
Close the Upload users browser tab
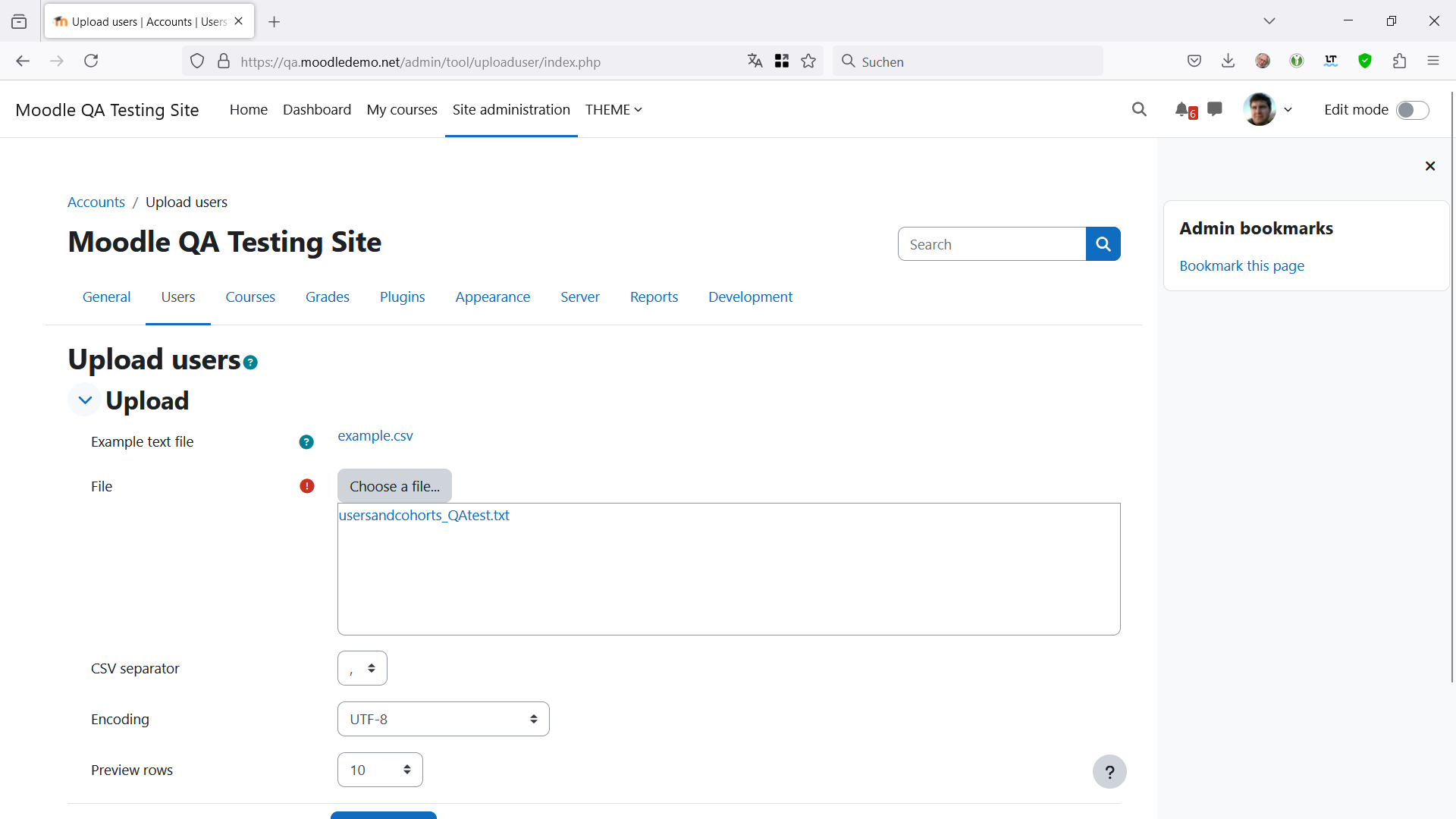[239, 21]
